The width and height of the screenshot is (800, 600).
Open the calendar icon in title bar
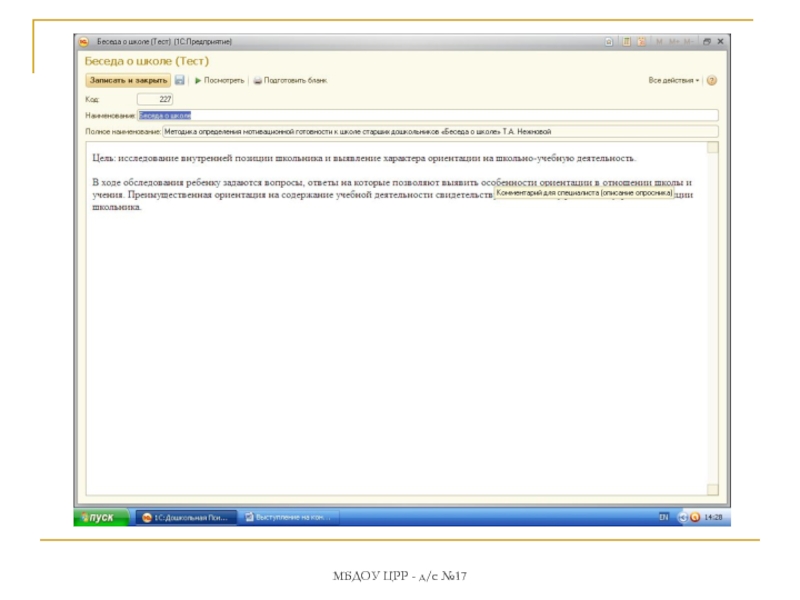point(641,42)
